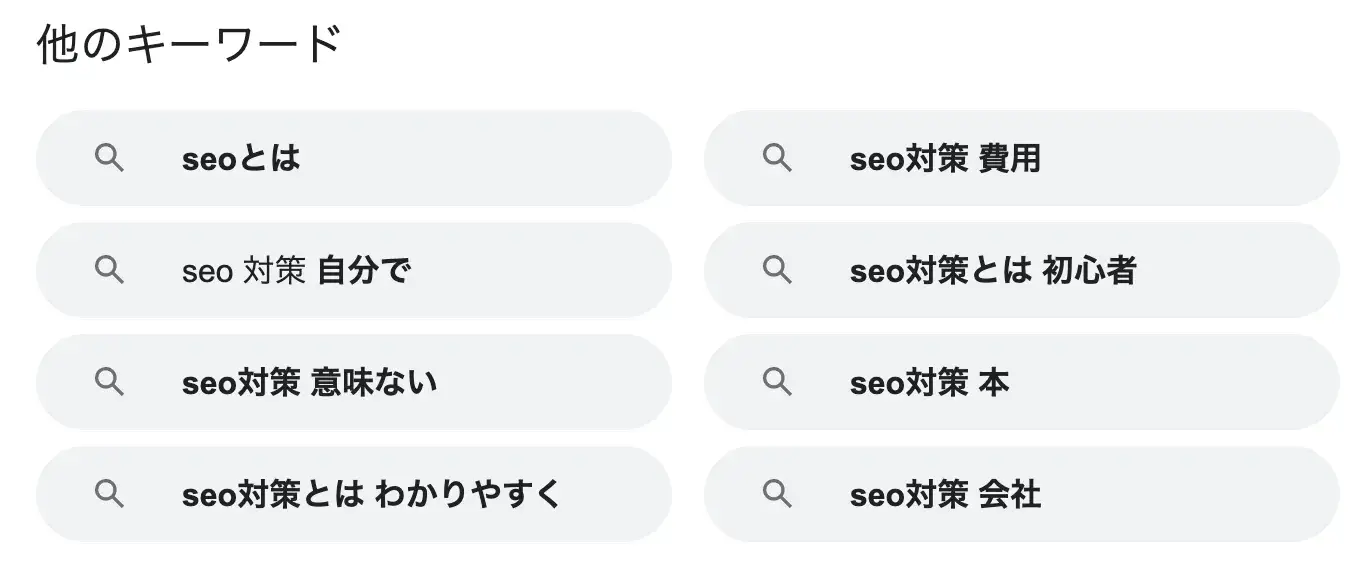Choose the 'seo対策とは わかりやすく' keyword
The image size is (1372, 582).
[354, 494]
